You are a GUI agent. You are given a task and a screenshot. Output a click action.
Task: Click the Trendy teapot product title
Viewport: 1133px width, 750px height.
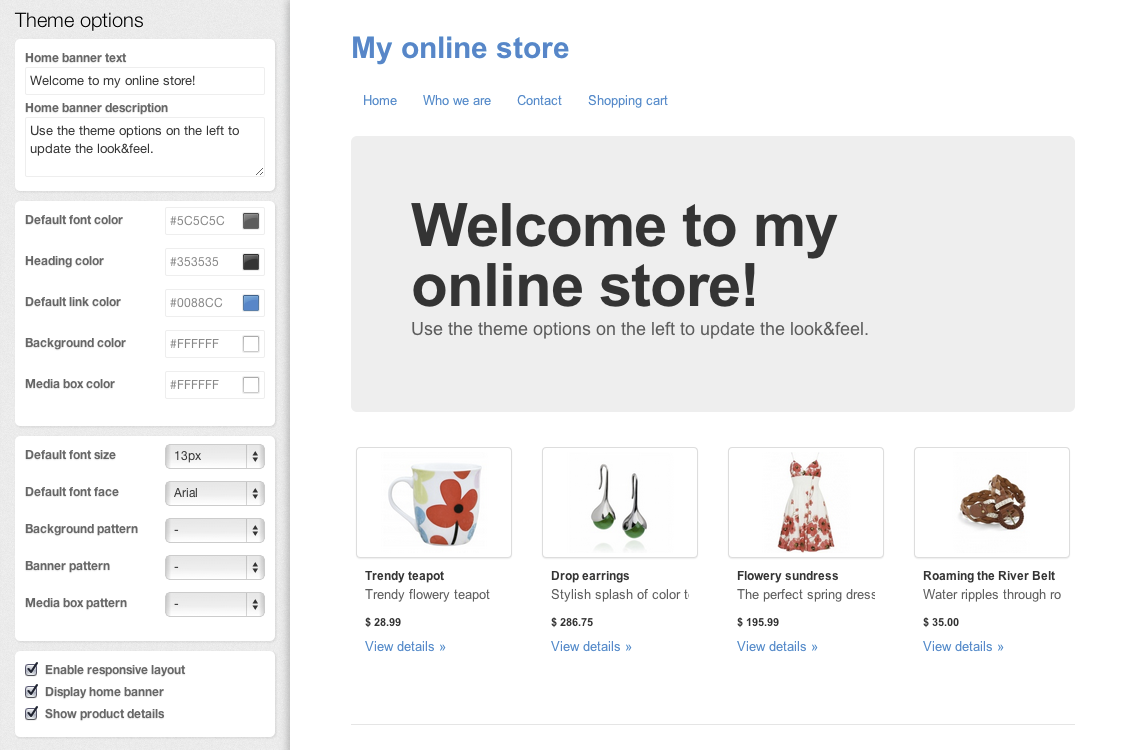pyautogui.click(x=405, y=576)
